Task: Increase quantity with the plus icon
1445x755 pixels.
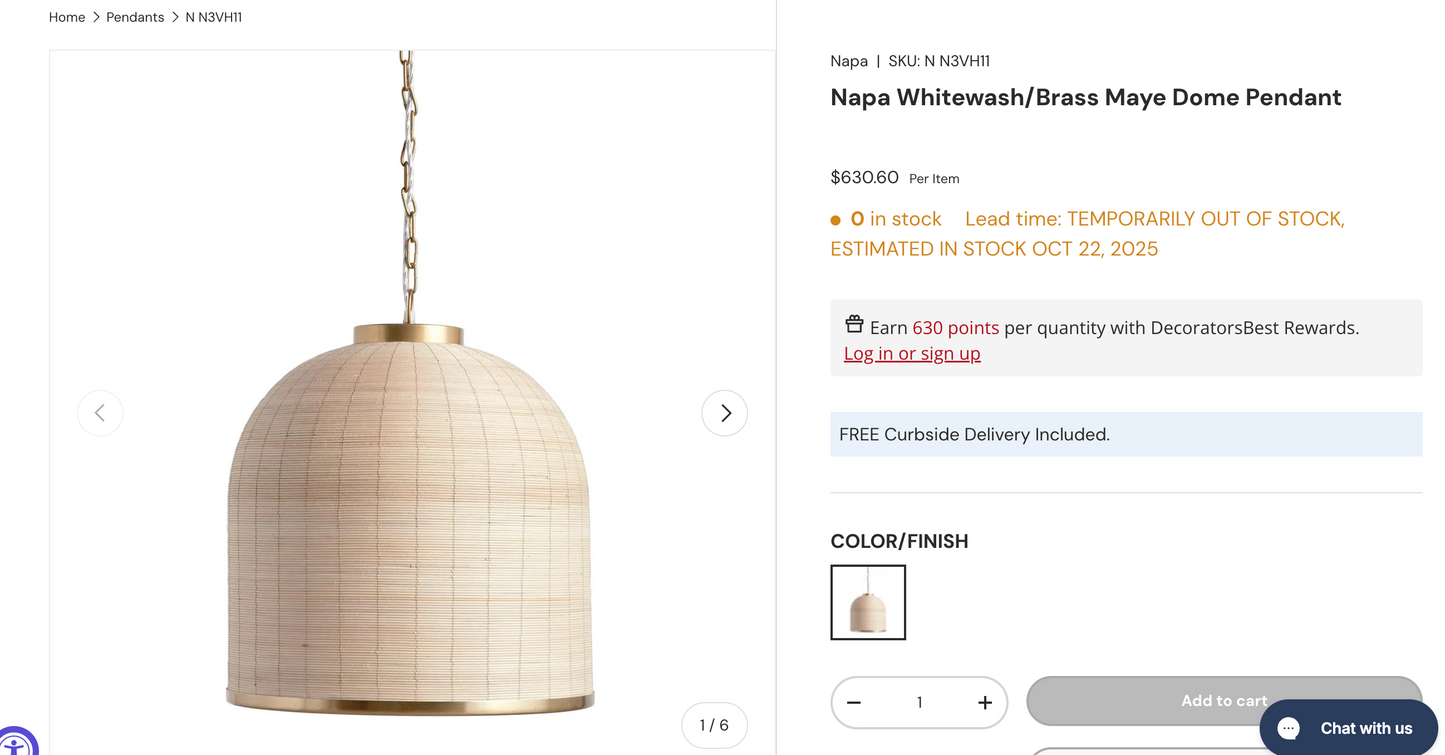Action: (x=984, y=702)
